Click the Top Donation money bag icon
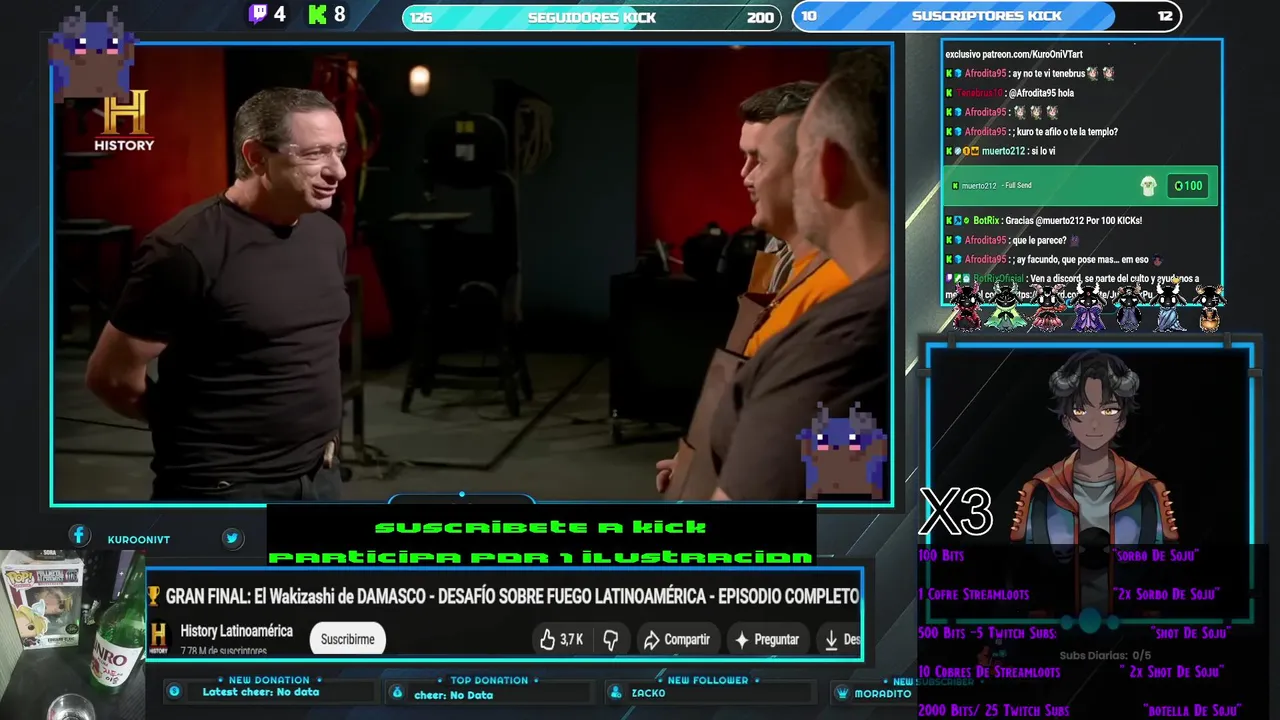Screen dimensions: 1280x720 397,692
